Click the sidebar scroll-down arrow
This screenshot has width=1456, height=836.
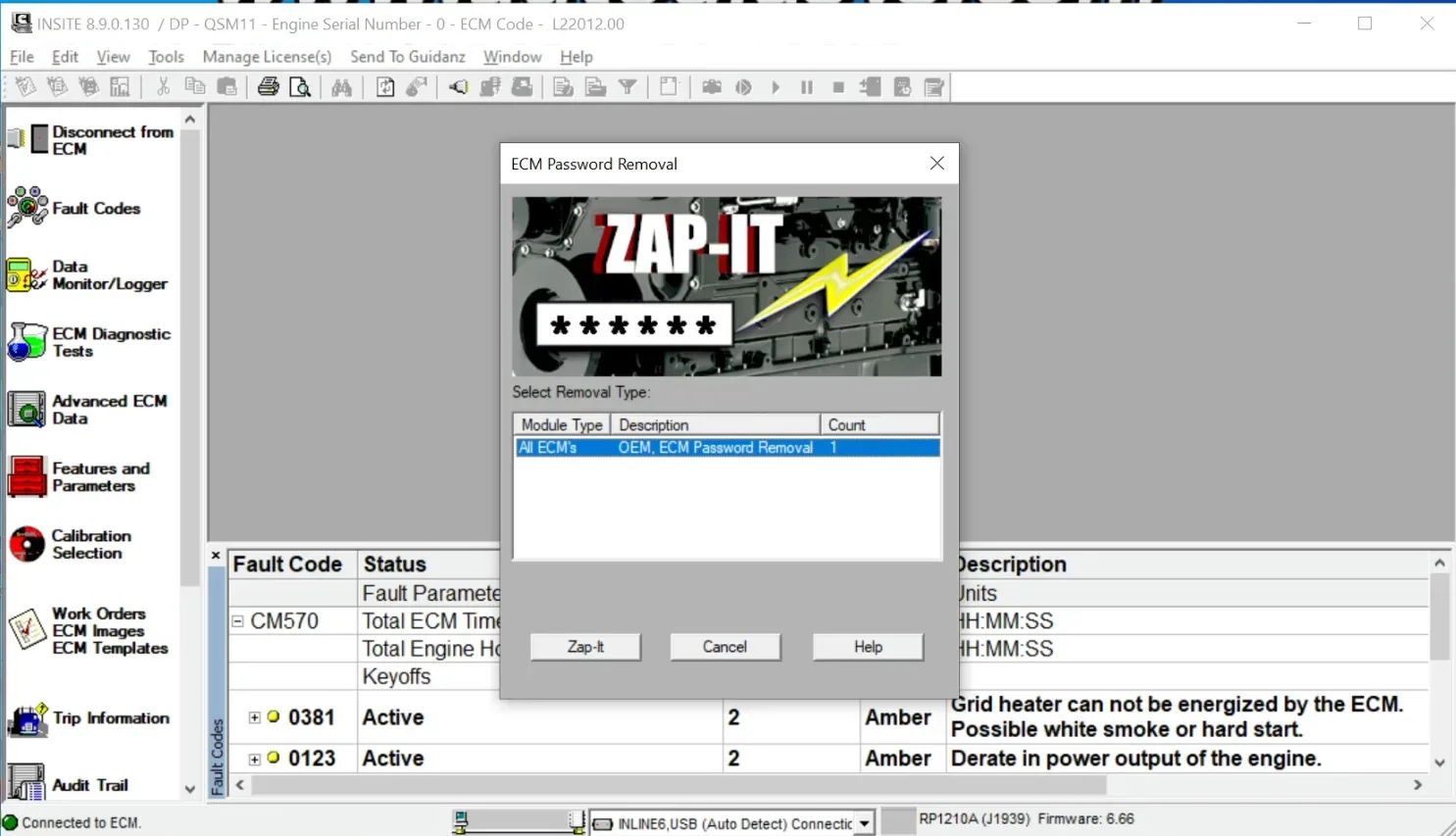pyautogui.click(x=190, y=789)
